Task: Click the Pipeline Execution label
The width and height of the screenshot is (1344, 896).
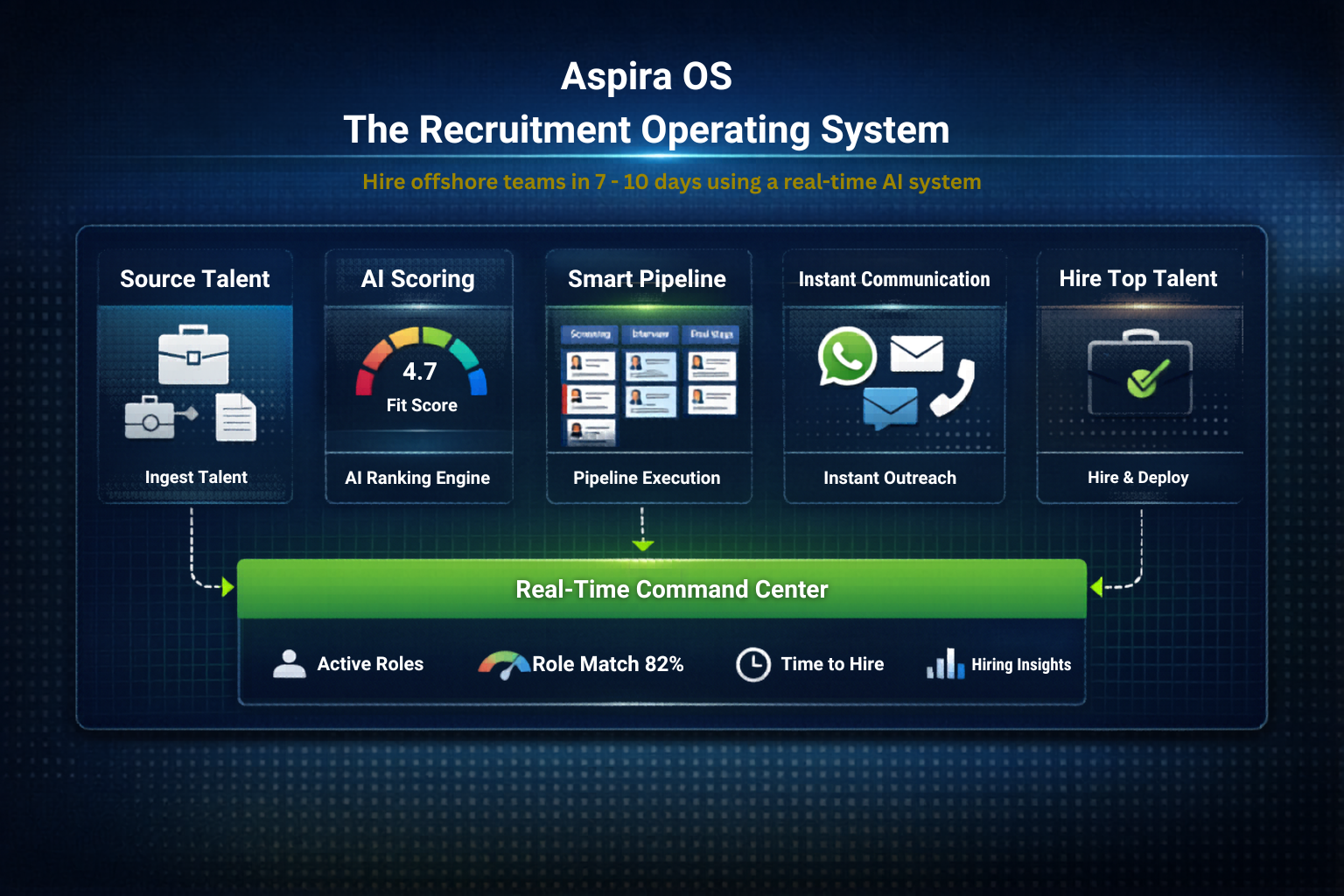Action: [647, 478]
